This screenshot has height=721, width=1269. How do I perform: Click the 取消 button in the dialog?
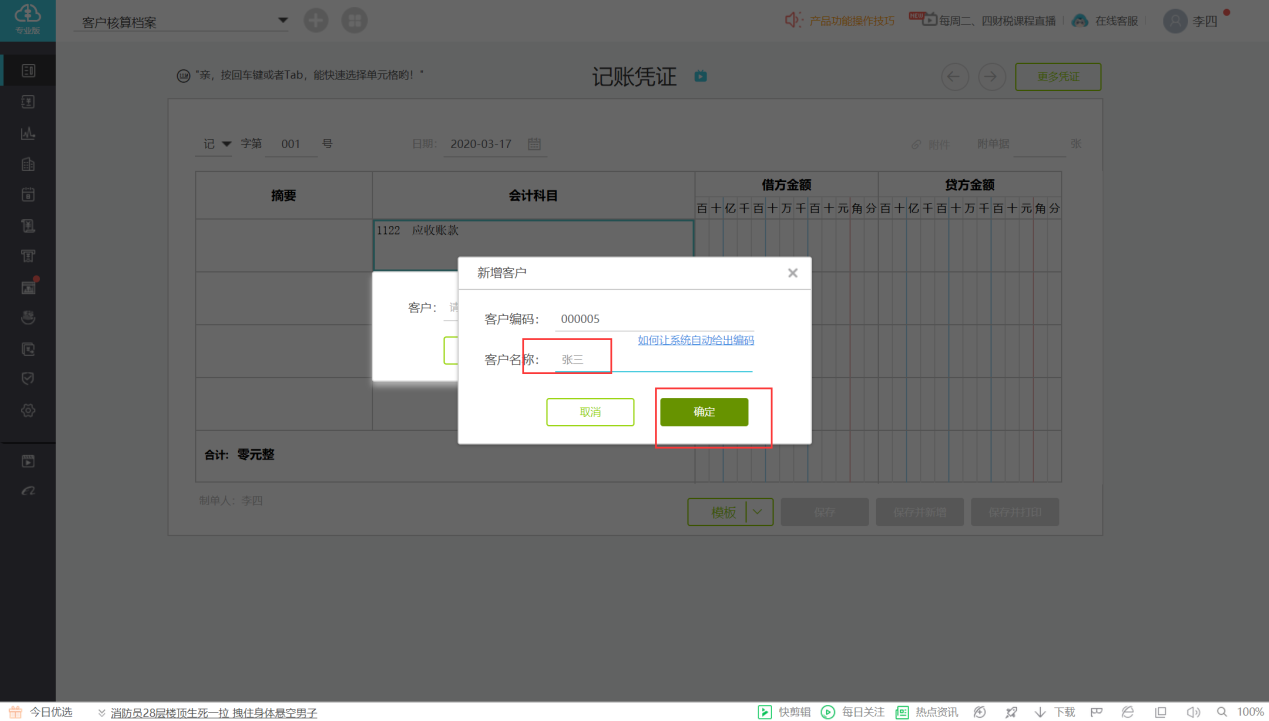590,412
